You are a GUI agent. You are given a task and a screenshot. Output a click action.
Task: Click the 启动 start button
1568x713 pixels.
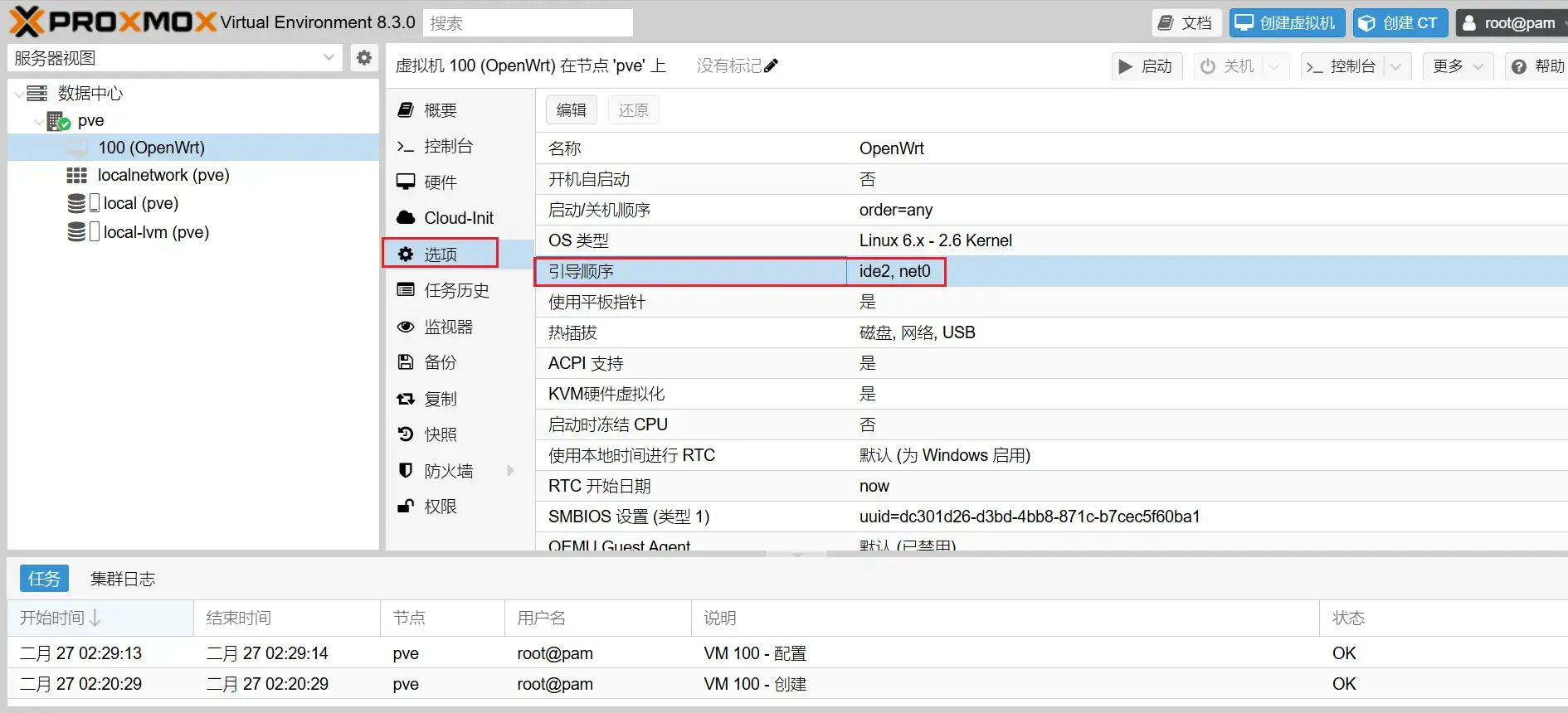[x=1146, y=66]
